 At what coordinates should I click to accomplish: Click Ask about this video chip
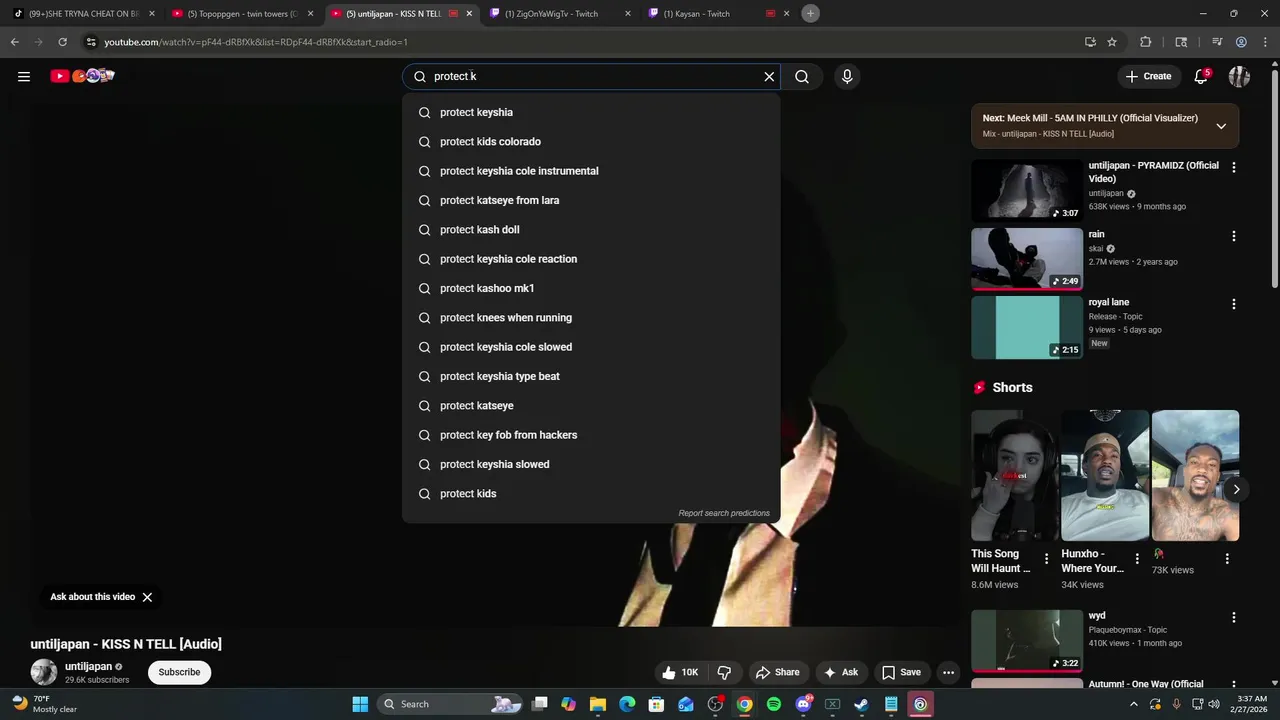point(93,597)
